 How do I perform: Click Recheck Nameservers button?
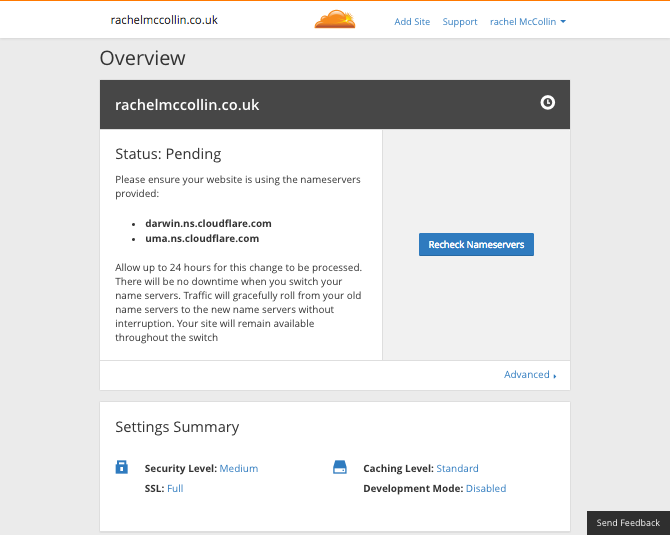click(x=476, y=244)
